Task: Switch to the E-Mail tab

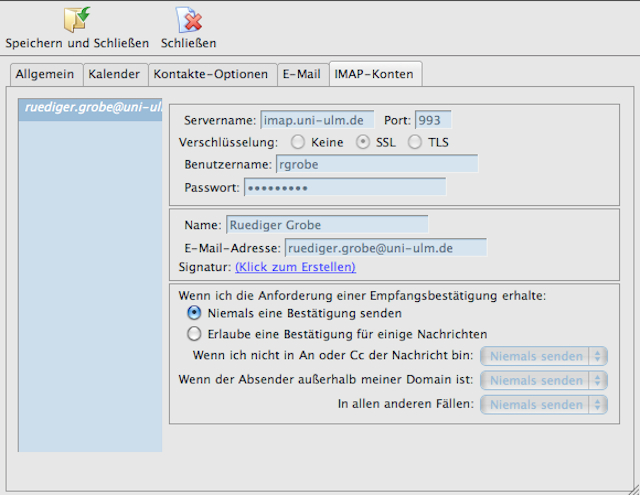Action: [302, 74]
